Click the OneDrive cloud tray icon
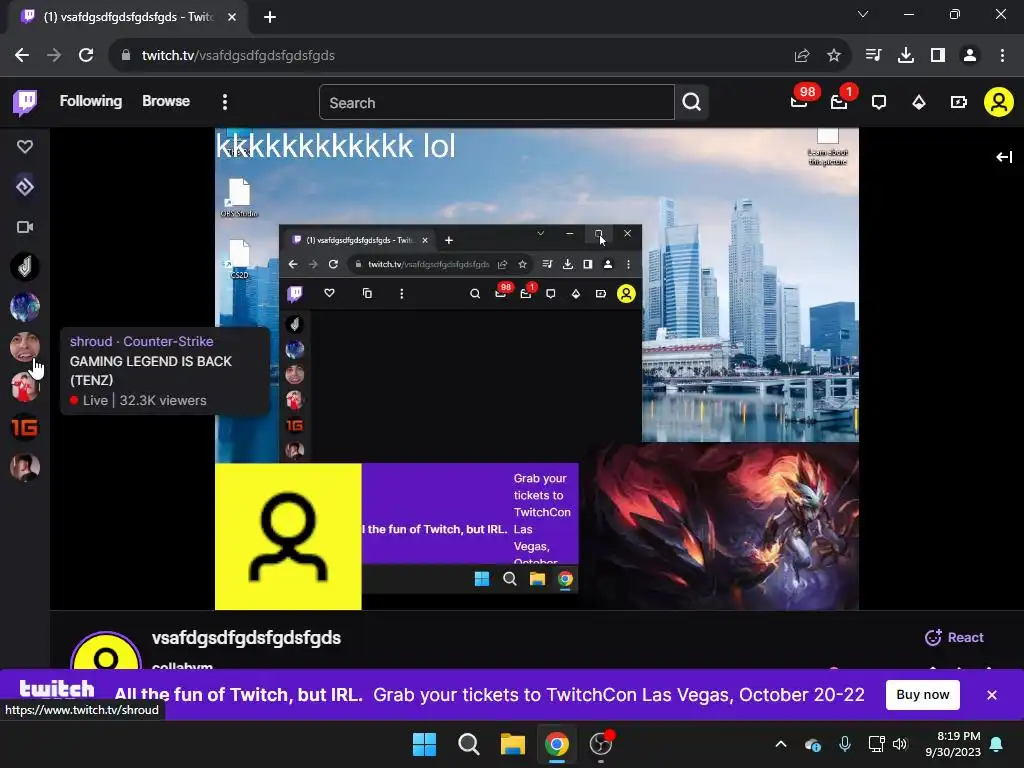1024x768 pixels. (812, 744)
